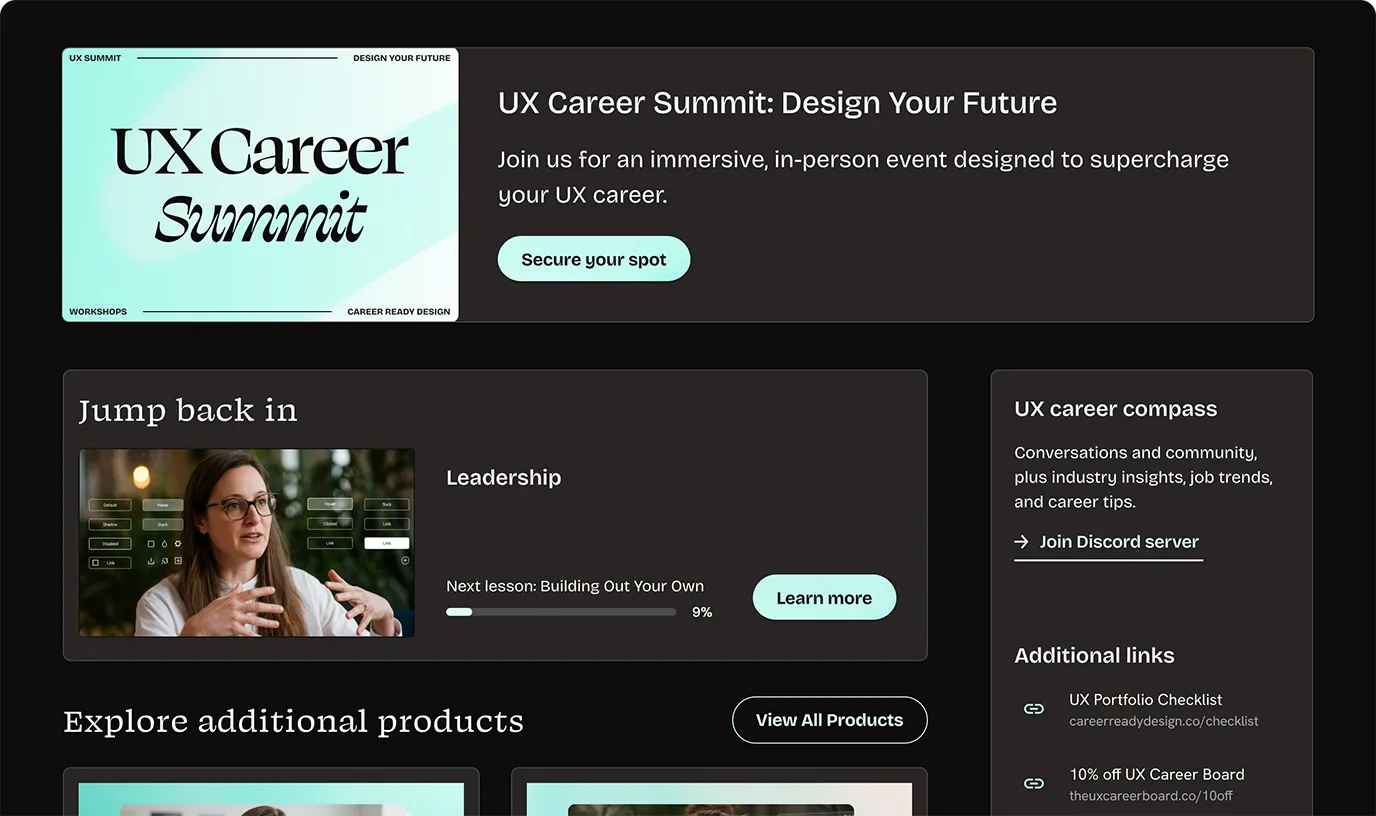Image resolution: width=1376 pixels, height=816 pixels.
Task: Select the Default state button in the video overlay
Action: 110,505
